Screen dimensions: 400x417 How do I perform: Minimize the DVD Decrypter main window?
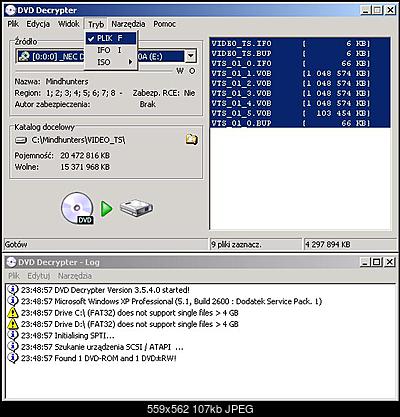coord(366,10)
